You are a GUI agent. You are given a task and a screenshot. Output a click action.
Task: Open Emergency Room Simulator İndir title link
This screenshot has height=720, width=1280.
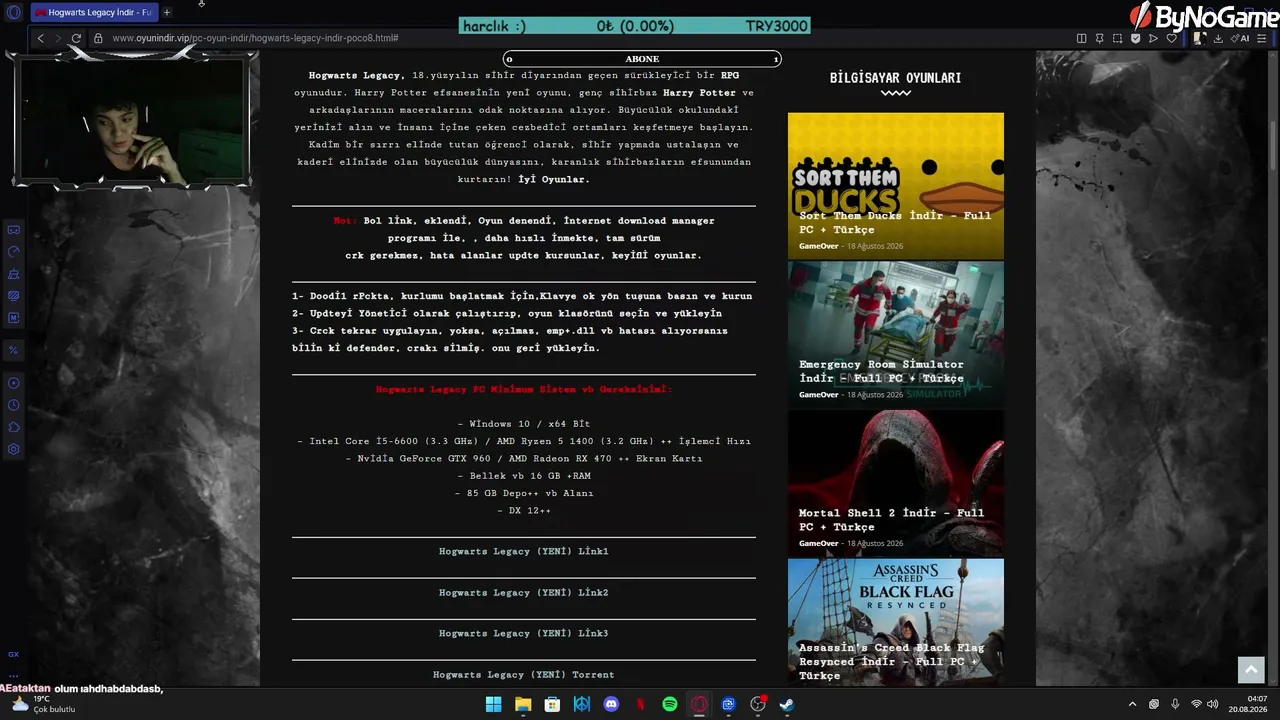coord(881,371)
